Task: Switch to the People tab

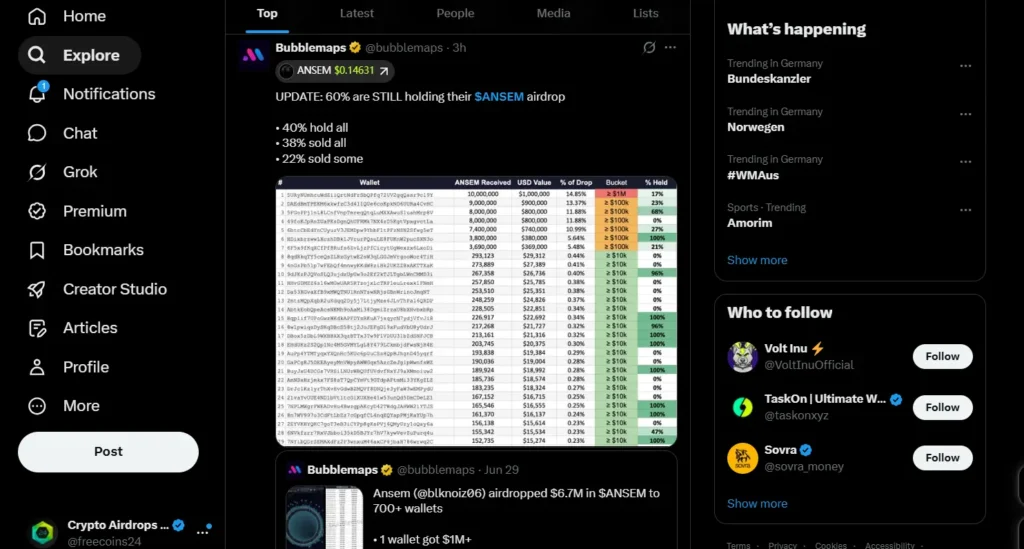Action: point(455,14)
